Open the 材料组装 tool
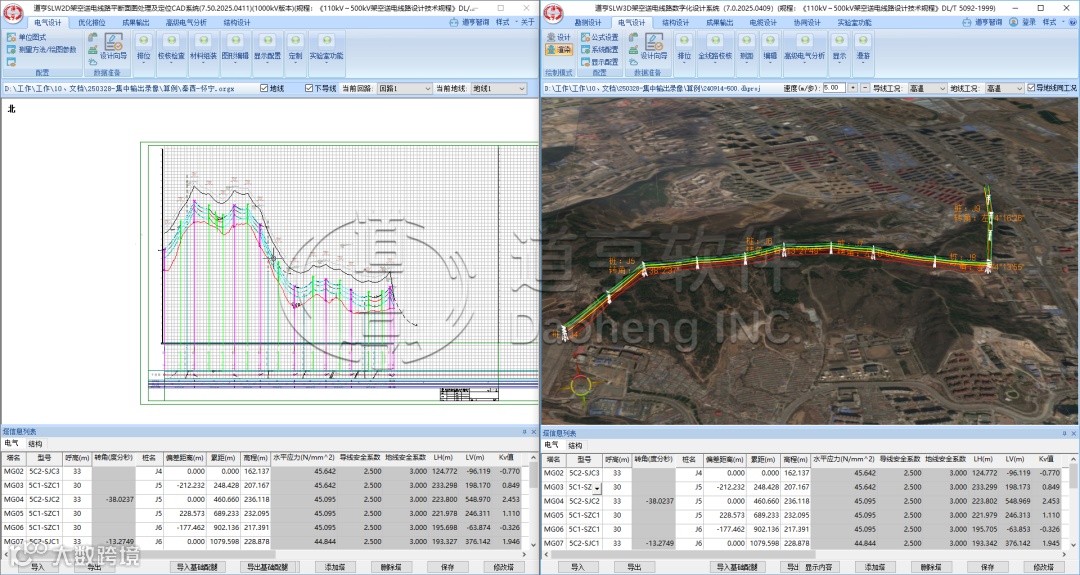Viewport: 1080px width, 575px height. click(203, 47)
